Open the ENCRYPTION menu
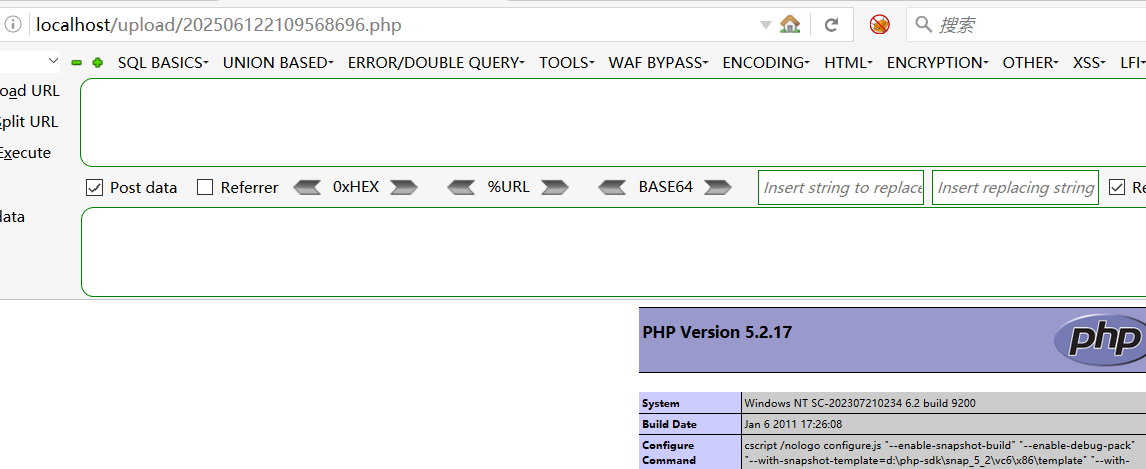The height and width of the screenshot is (469, 1146). tap(937, 63)
